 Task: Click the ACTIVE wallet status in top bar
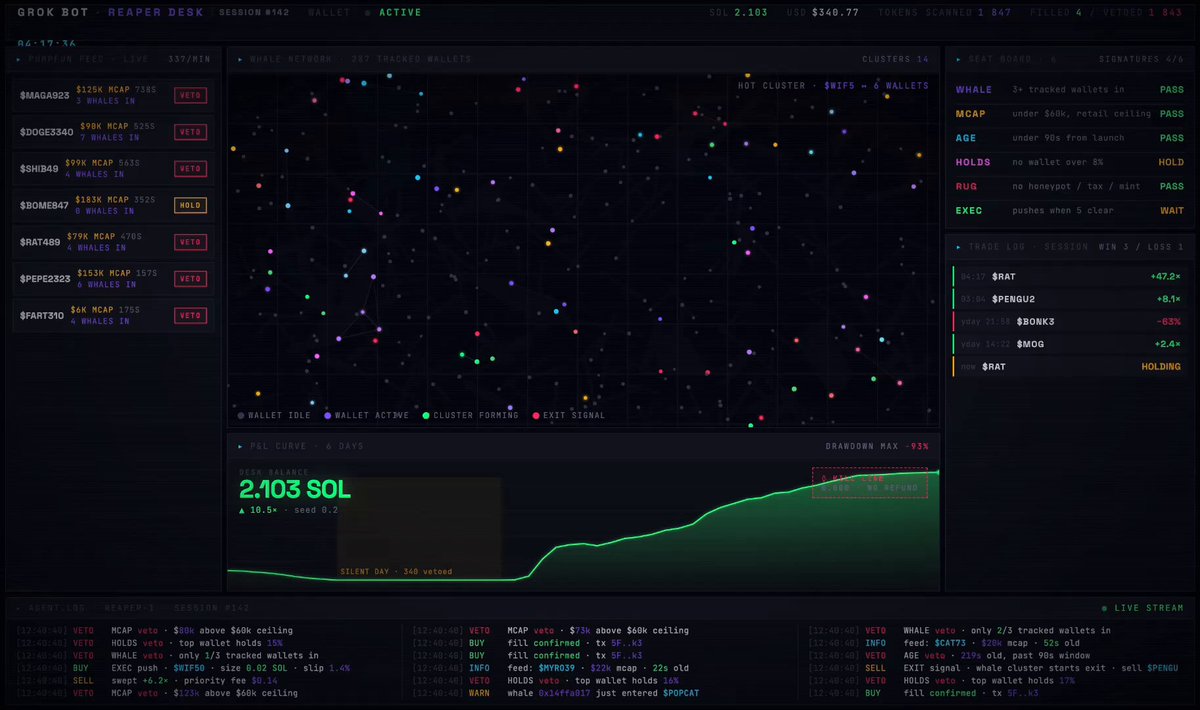(x=400, y=13)
